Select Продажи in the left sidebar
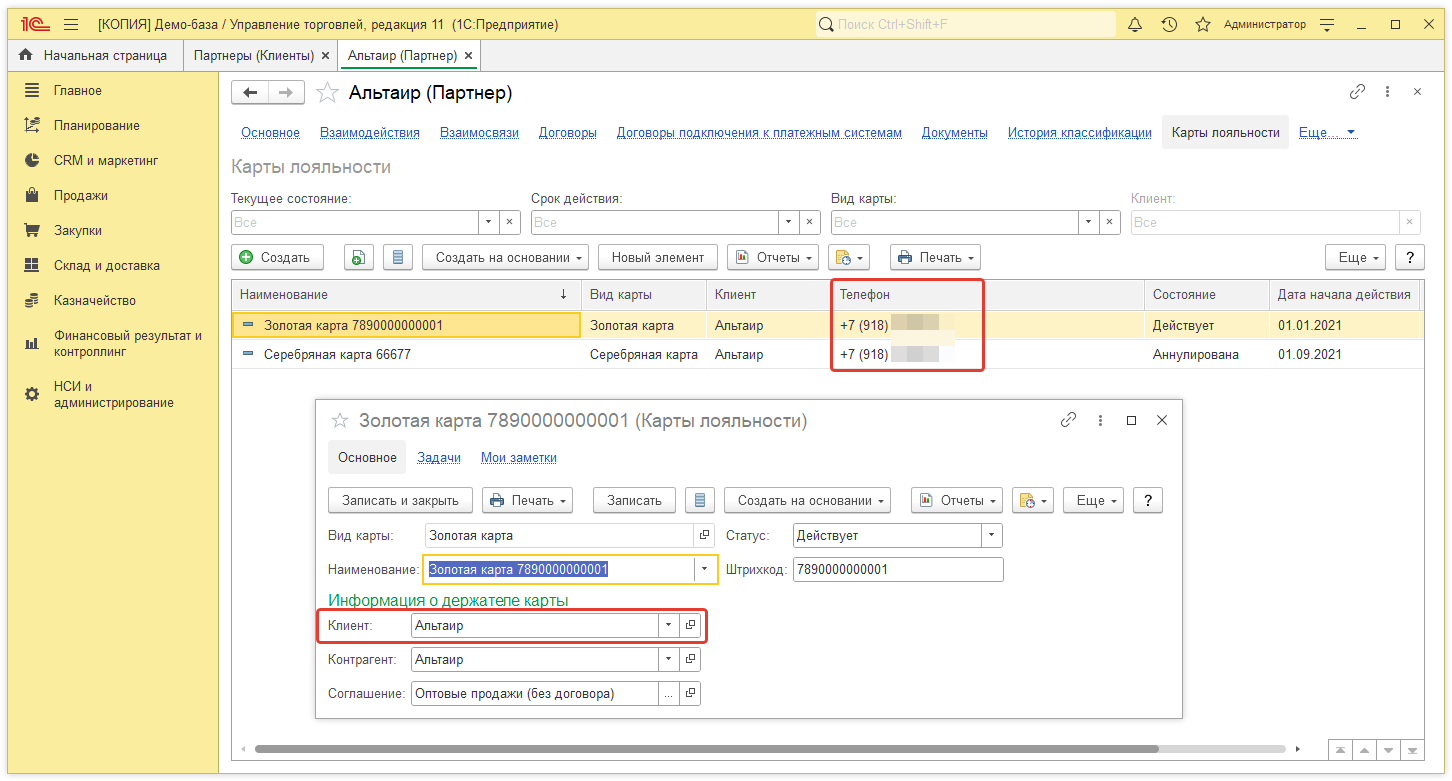This screenshot has width=1452, height=781. click(81, 196)
